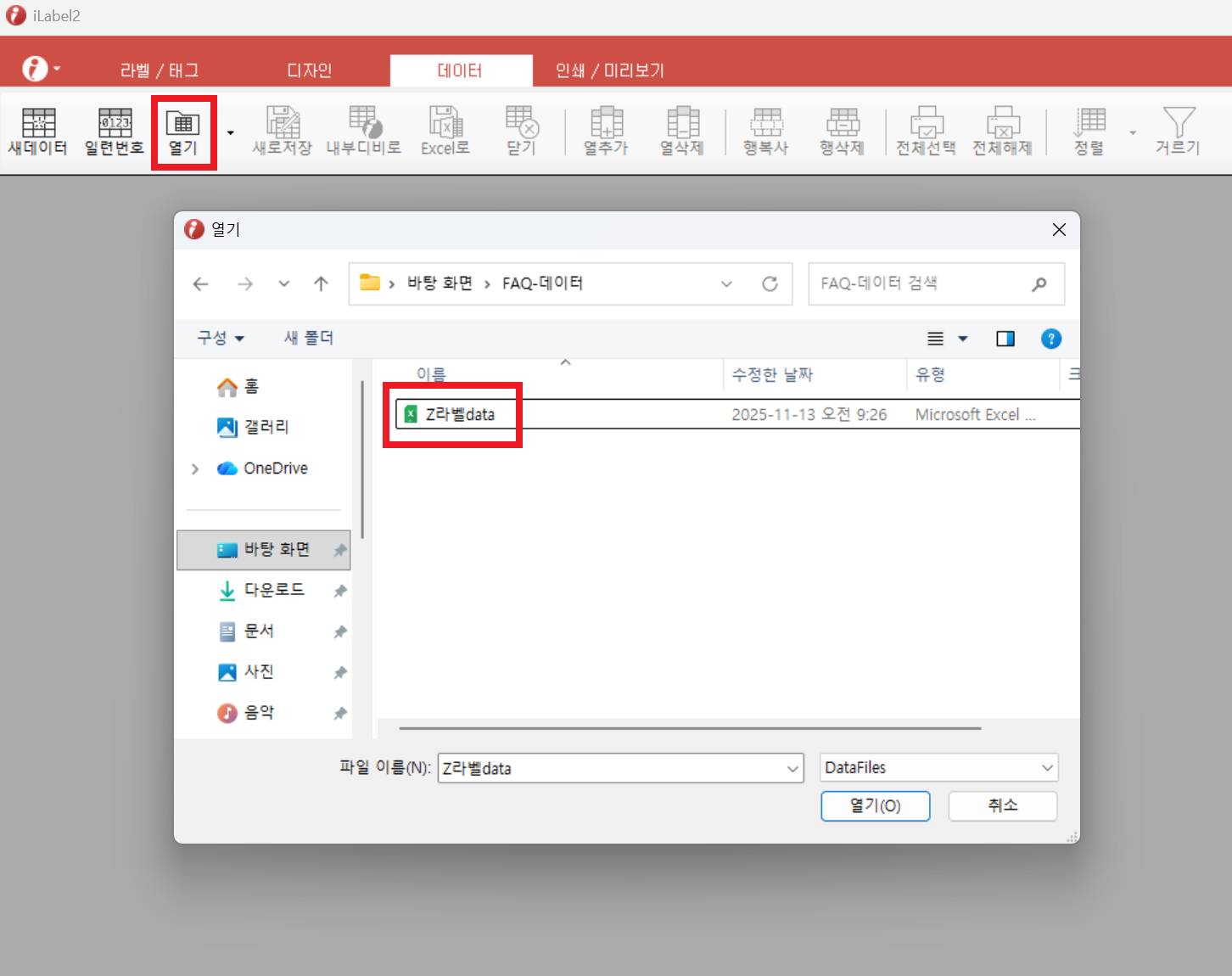
Task: Click the refresh icon next to address bar
Action: point(770,284)
